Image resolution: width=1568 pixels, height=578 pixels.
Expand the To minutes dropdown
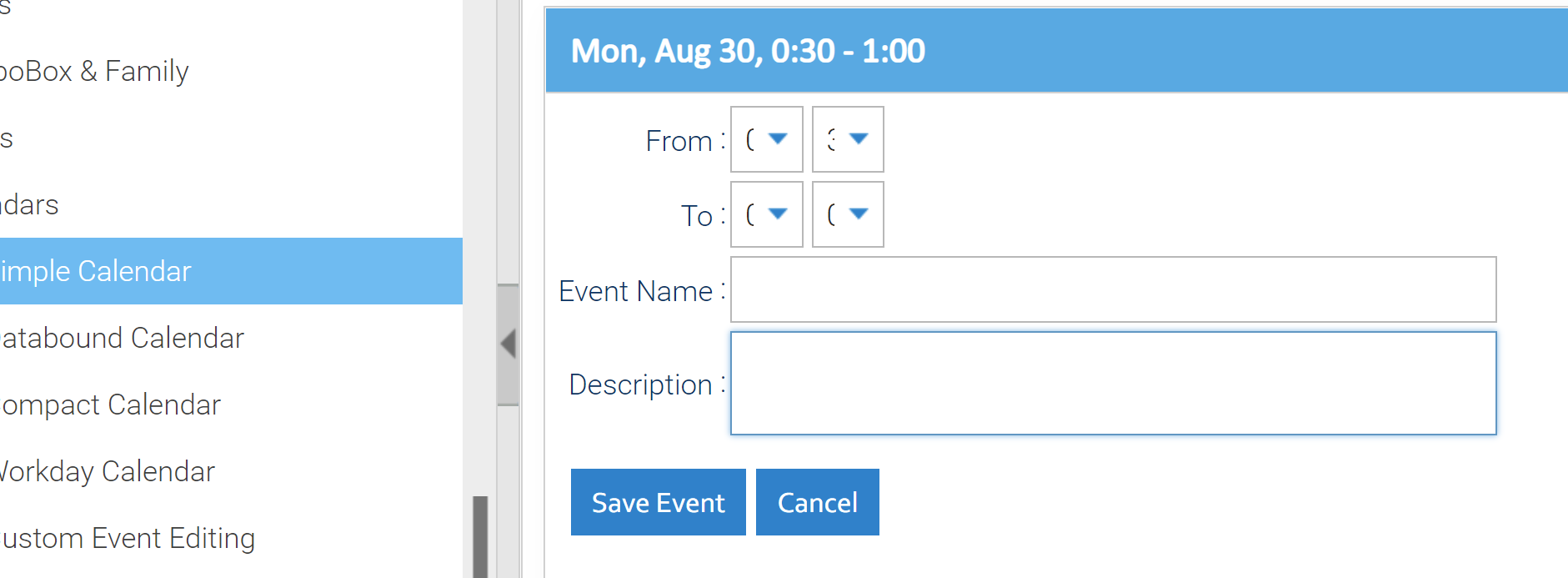(x=848, y=214)
